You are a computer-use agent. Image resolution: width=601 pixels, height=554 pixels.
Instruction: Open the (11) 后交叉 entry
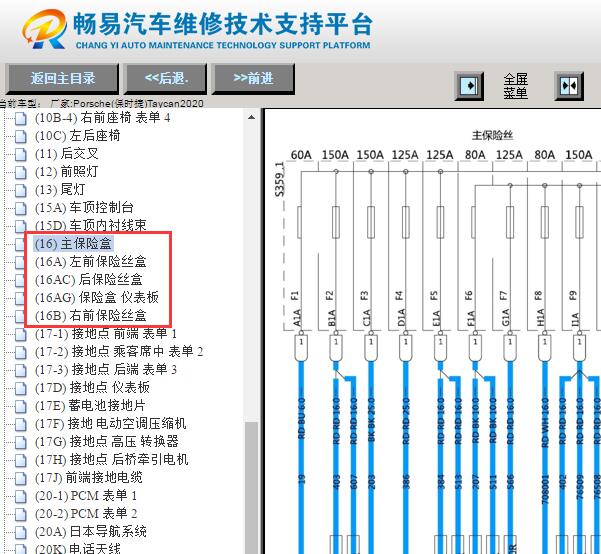(x=67, y=154)
